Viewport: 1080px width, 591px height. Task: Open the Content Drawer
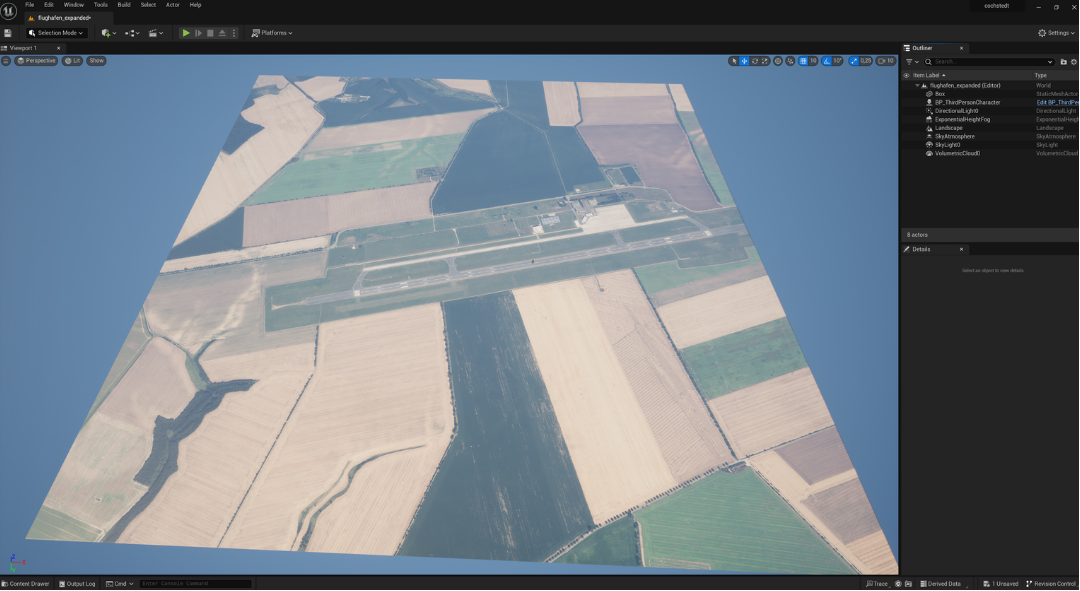(x=25, y=584)
